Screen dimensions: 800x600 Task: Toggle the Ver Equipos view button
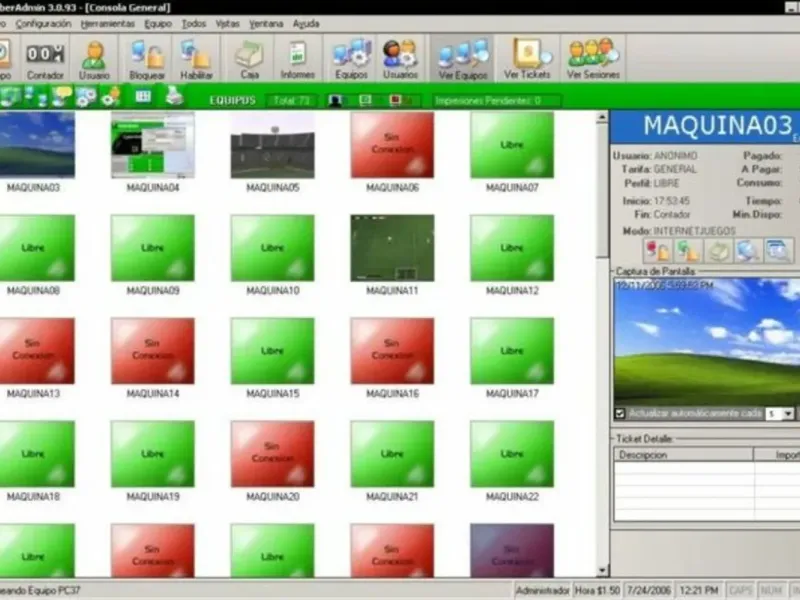[463, 58]
